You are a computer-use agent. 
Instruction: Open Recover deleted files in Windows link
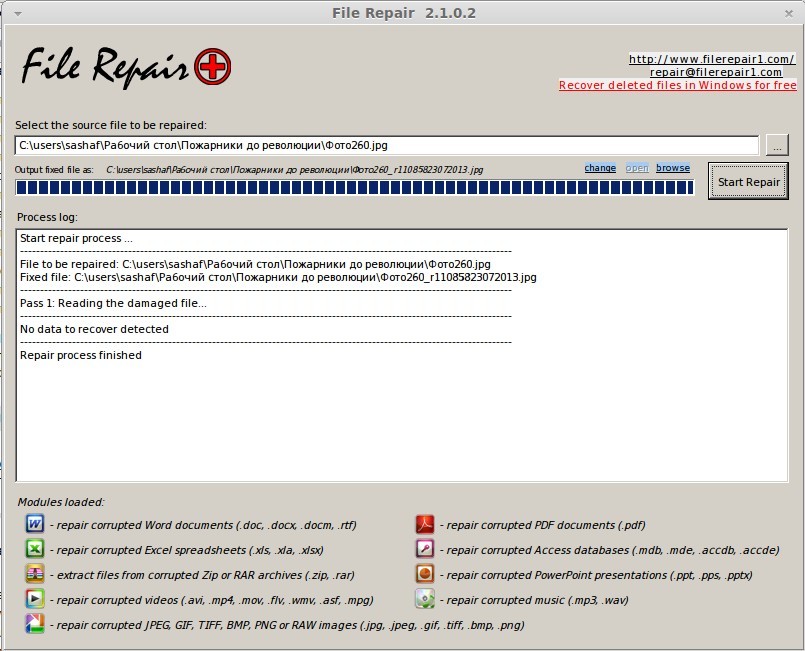[678, 85]
